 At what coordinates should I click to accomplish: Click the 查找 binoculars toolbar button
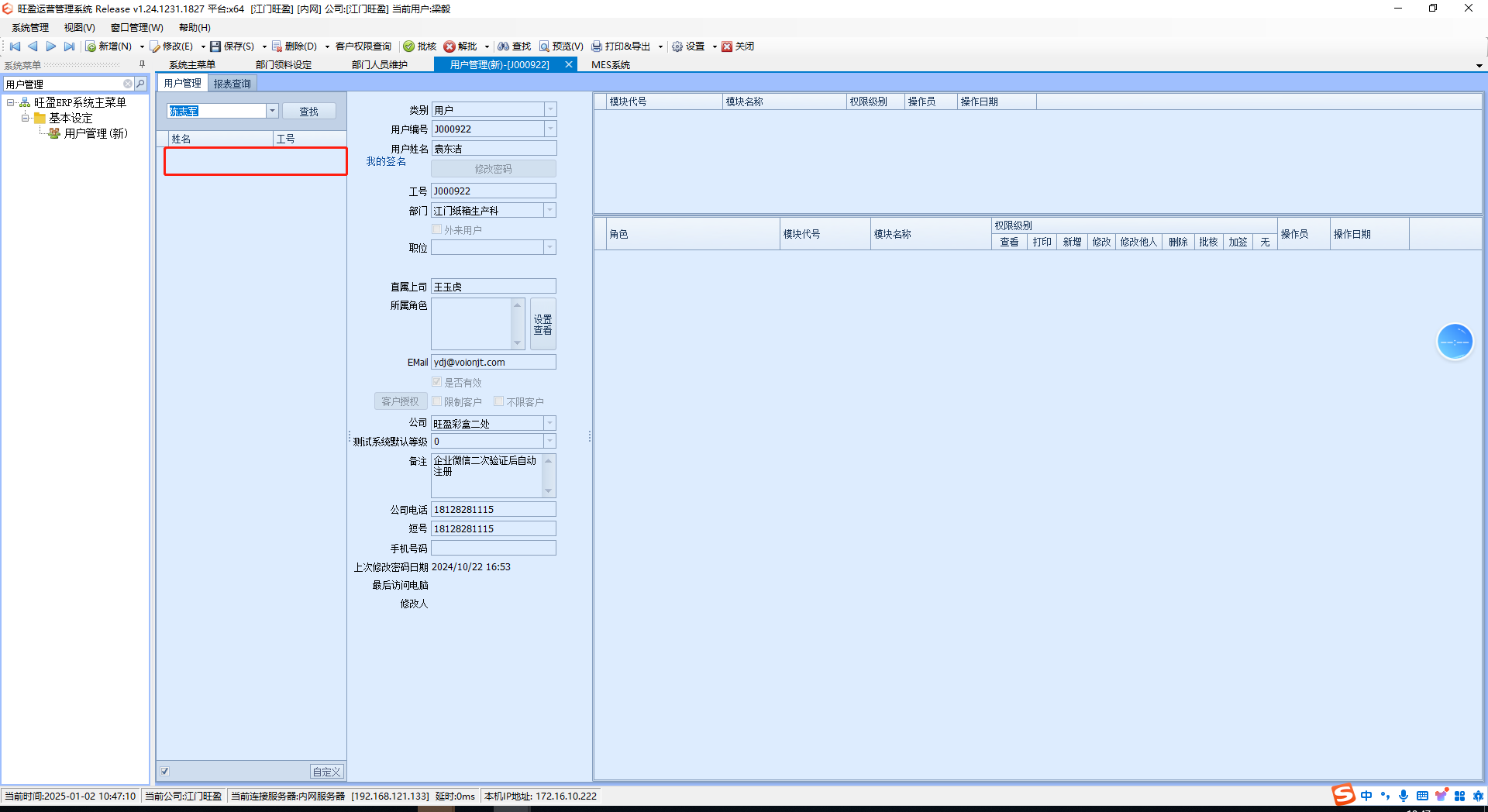pyautogui.click(x=514, y=46)
